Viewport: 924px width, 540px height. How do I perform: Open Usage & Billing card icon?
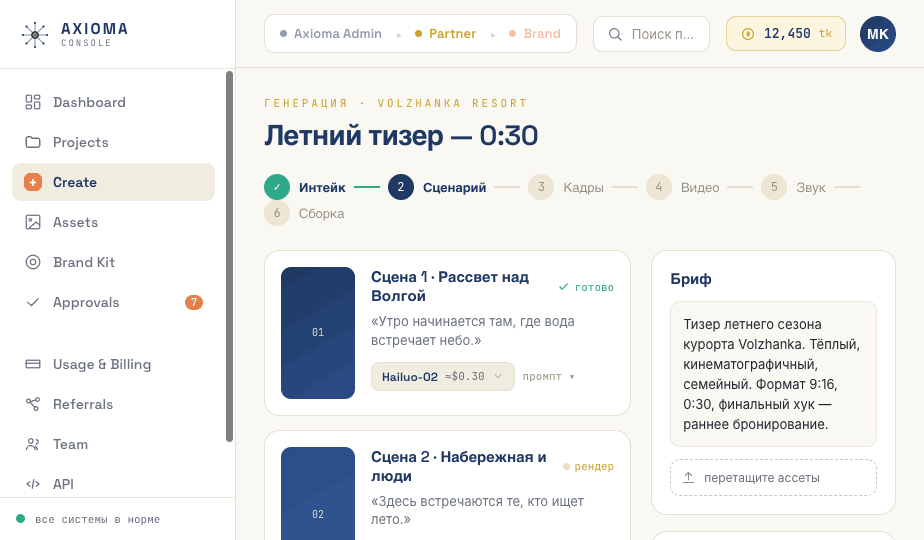[x=33, y=364]
